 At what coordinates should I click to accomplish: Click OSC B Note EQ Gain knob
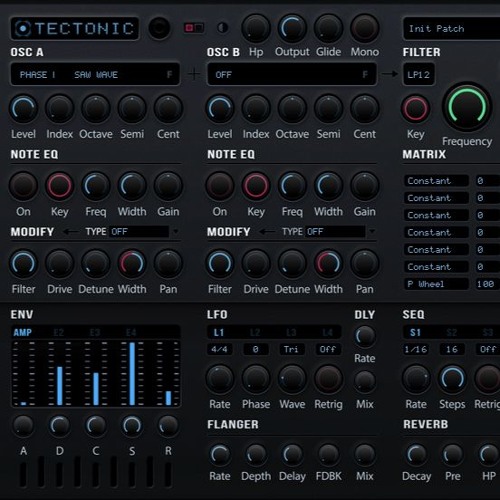point(365,186)
